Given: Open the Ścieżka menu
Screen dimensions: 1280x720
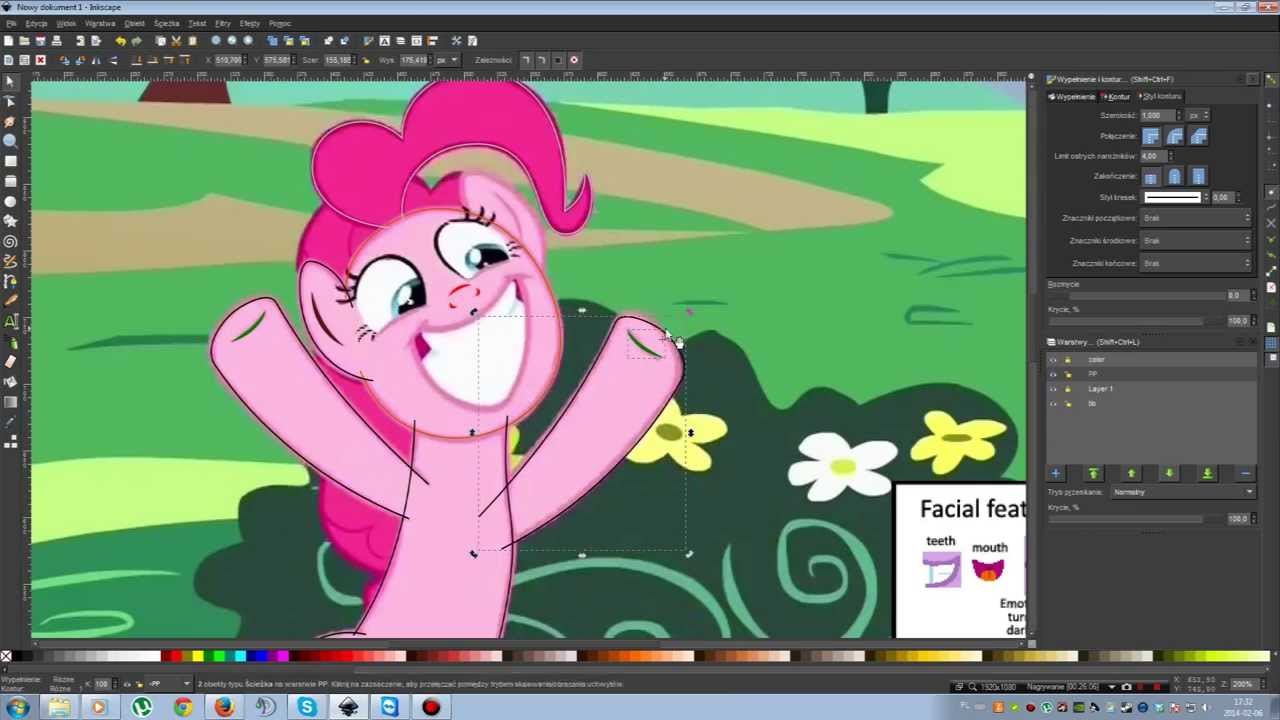Looking at the screenshot, I should tap(167, 23).
